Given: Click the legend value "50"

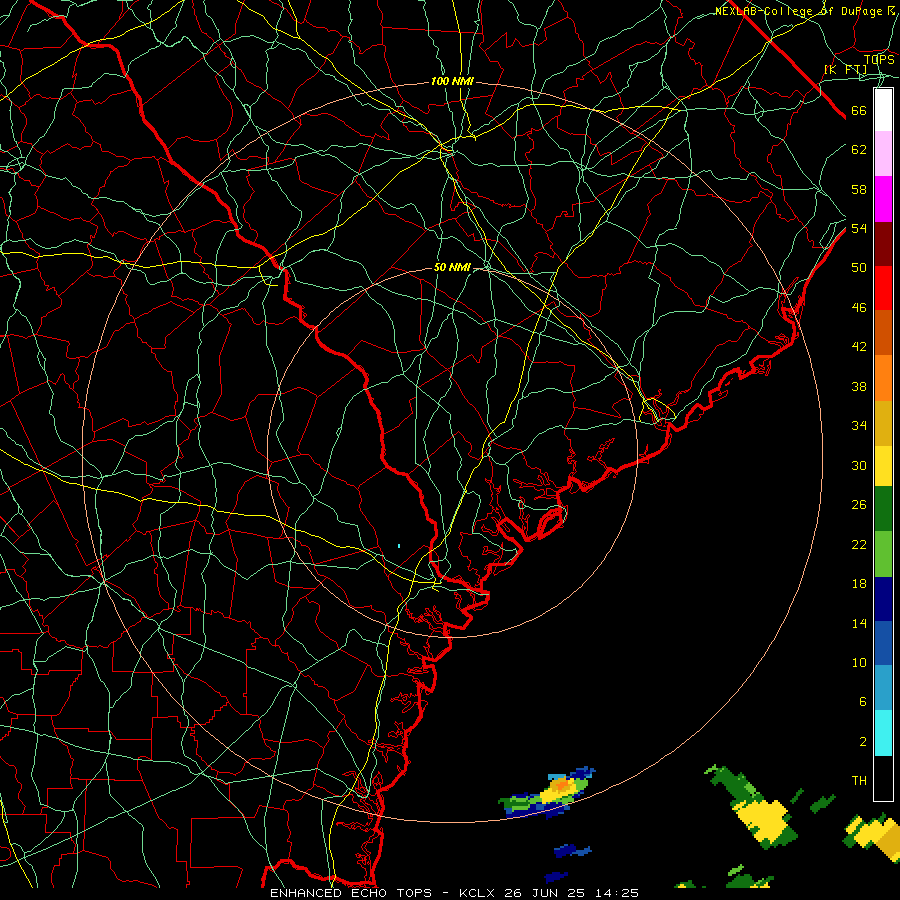Looking at the screenshot, I should pyautogui.click(x=859, y=268).
